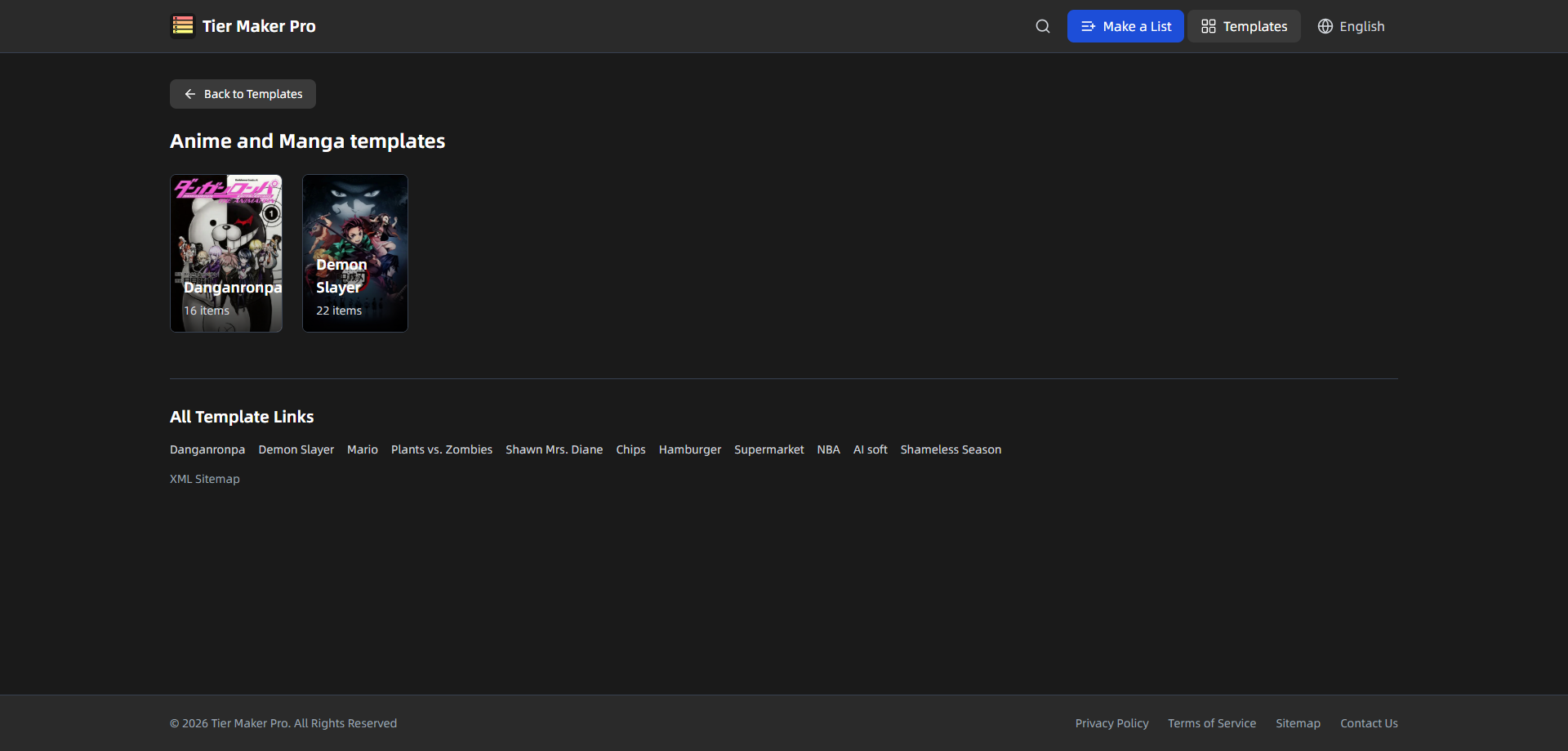1568x751 pixels.
Task: Open the NBA template link
Action: (x=829, y=449)
